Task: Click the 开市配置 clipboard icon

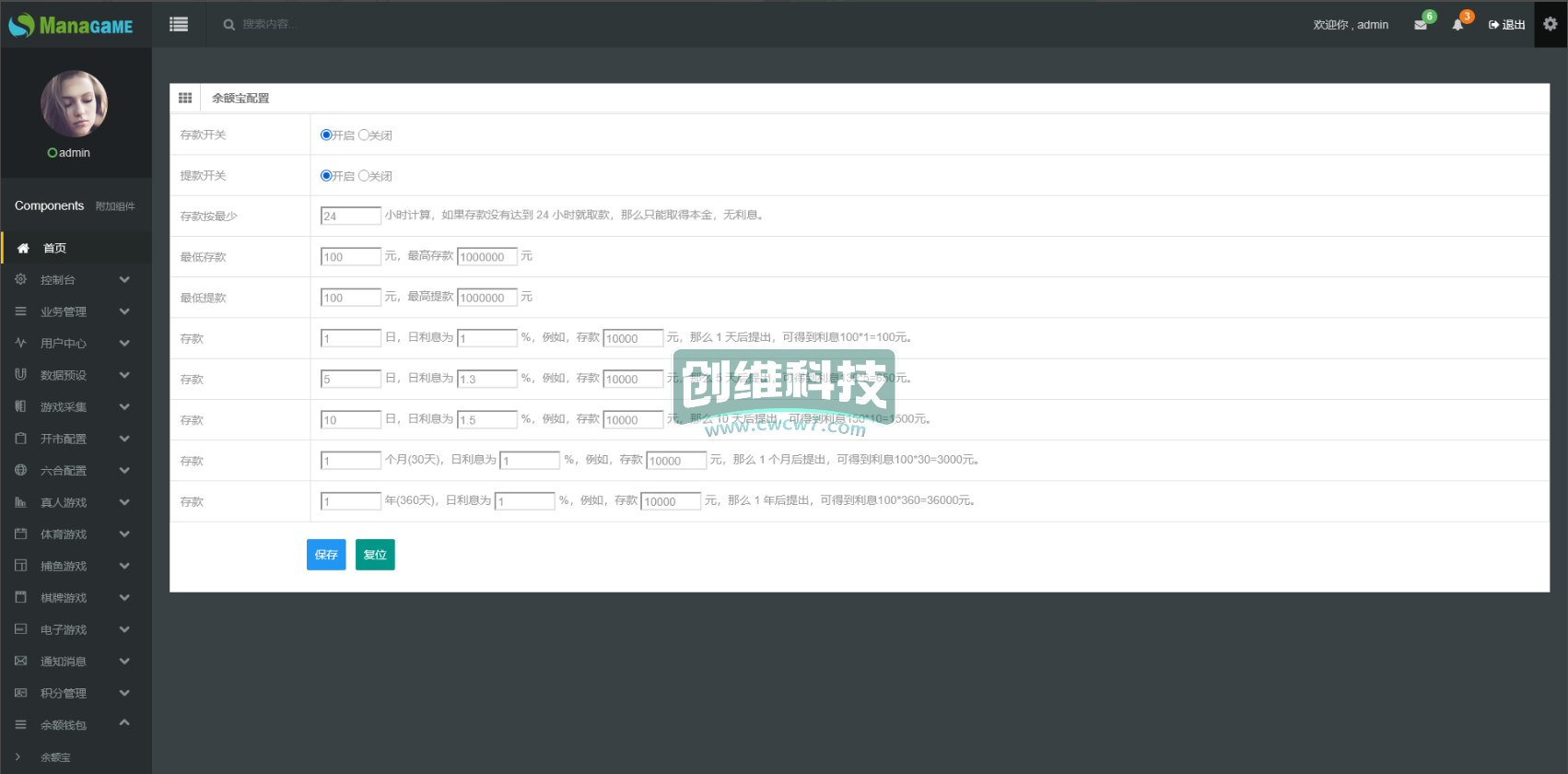Action: (x=20, y=439)
